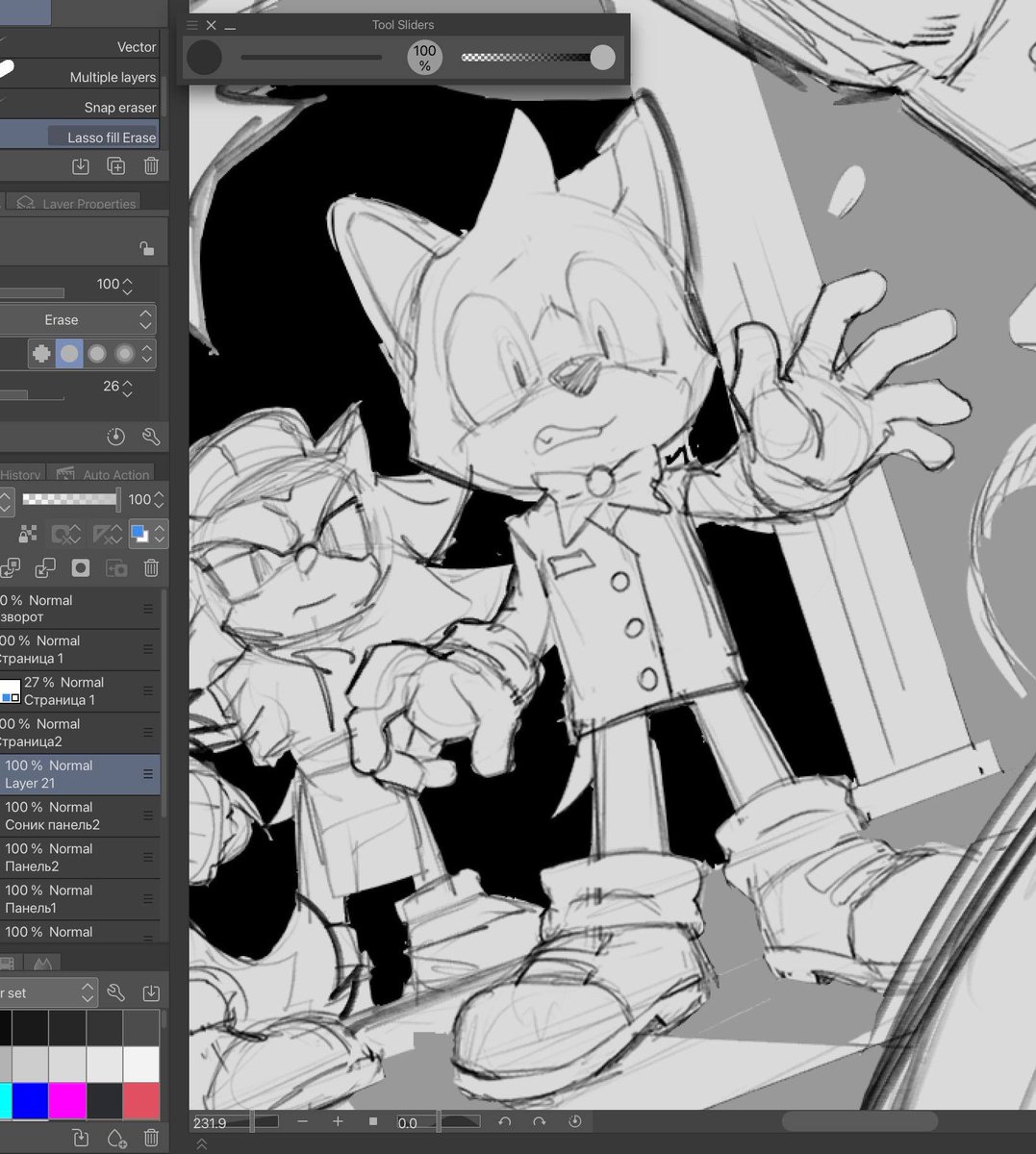
Task: Open the mask enable dropdown icon
Action: pos(66,535)
